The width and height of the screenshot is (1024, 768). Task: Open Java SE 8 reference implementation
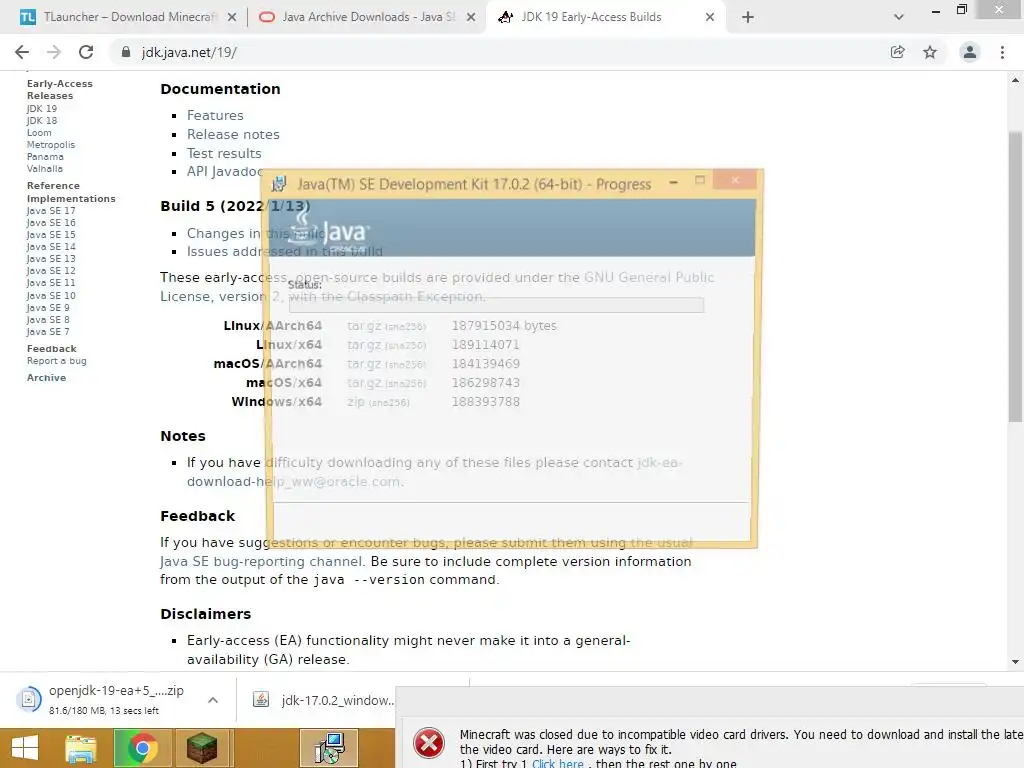coord(48,319)
